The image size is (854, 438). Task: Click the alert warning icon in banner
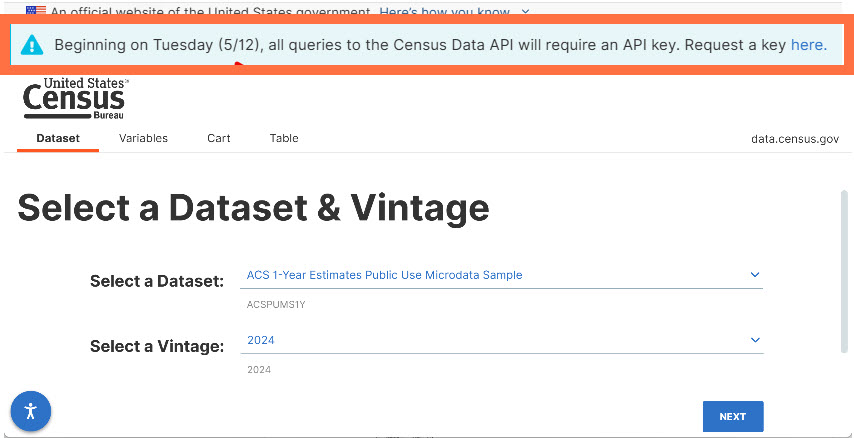[32, 45]
